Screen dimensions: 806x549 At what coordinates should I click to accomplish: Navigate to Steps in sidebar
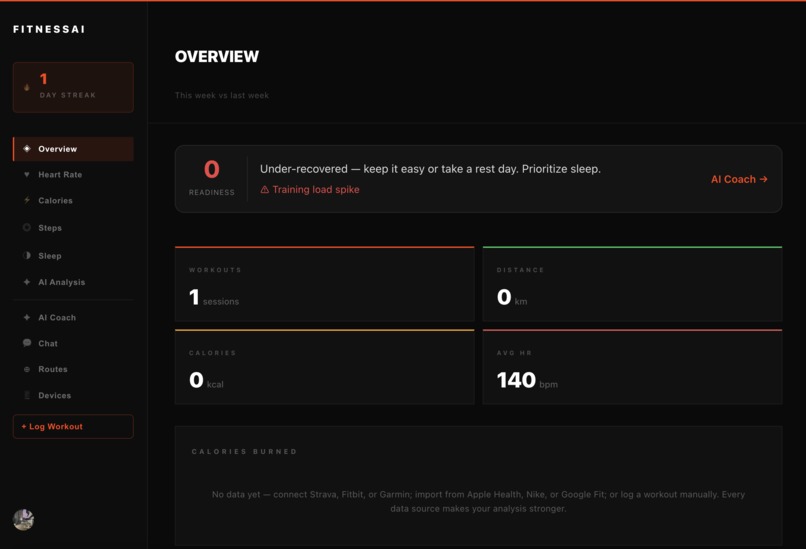coord(73,228)
